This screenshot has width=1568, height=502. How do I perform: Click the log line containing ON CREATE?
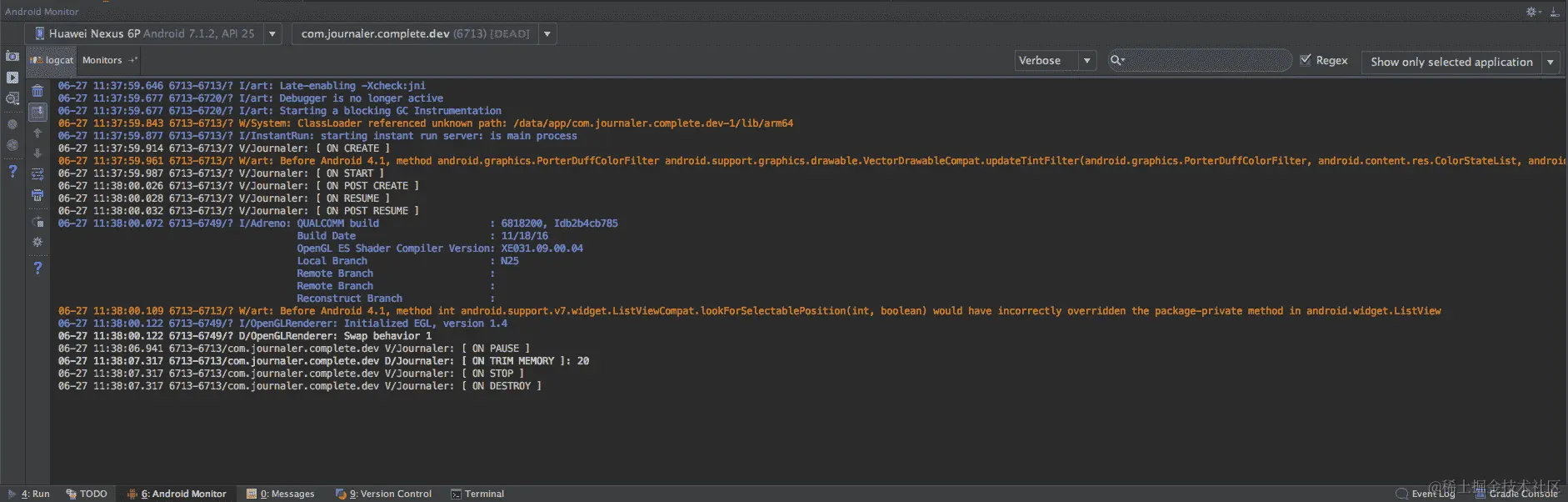coord(224,148)
